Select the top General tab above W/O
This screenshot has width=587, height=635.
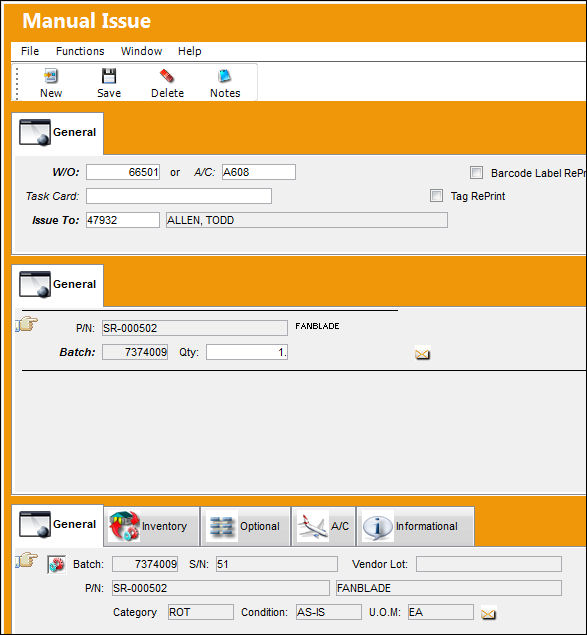point(58,133)
